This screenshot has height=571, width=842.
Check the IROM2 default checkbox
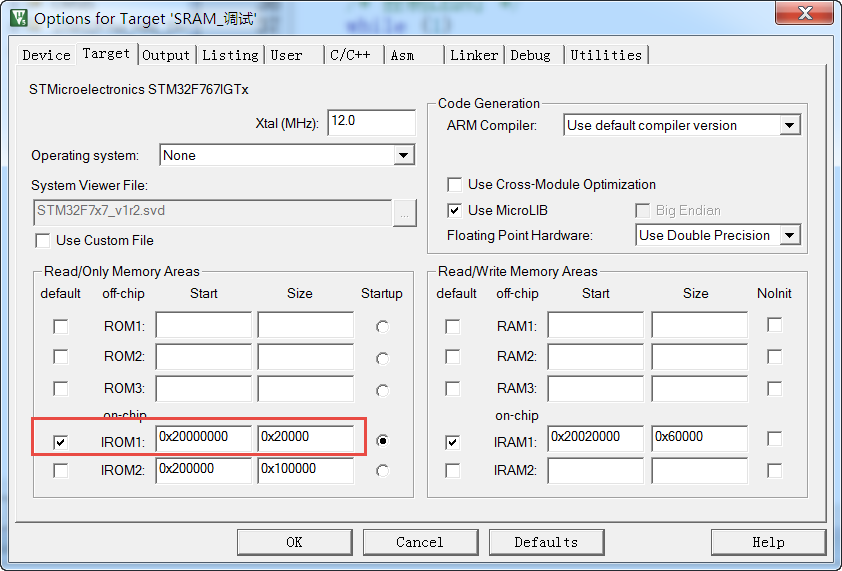pyautogui.click(x=61, y=471)
